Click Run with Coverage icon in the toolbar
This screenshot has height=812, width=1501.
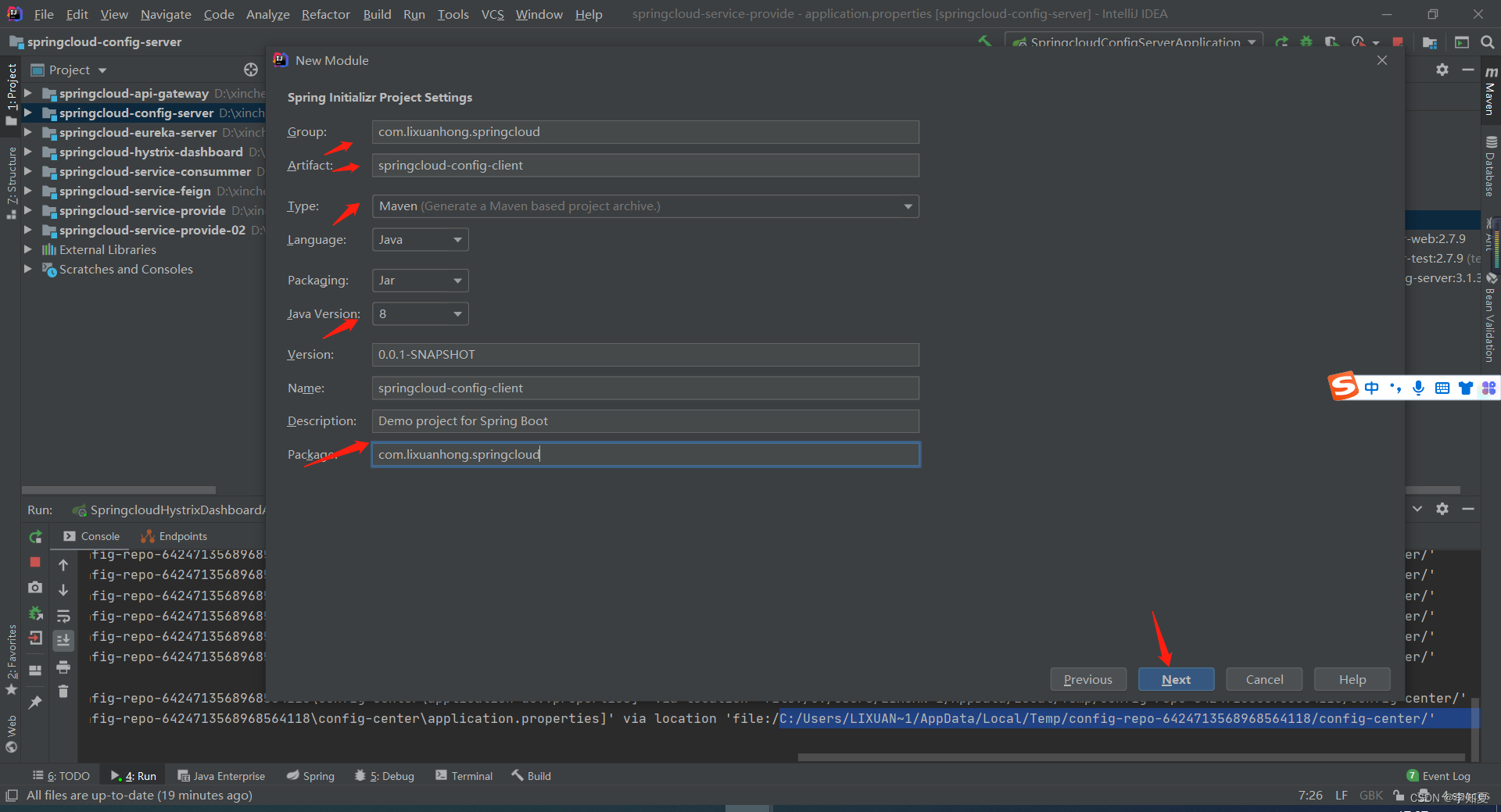[x=1331, y=42]
